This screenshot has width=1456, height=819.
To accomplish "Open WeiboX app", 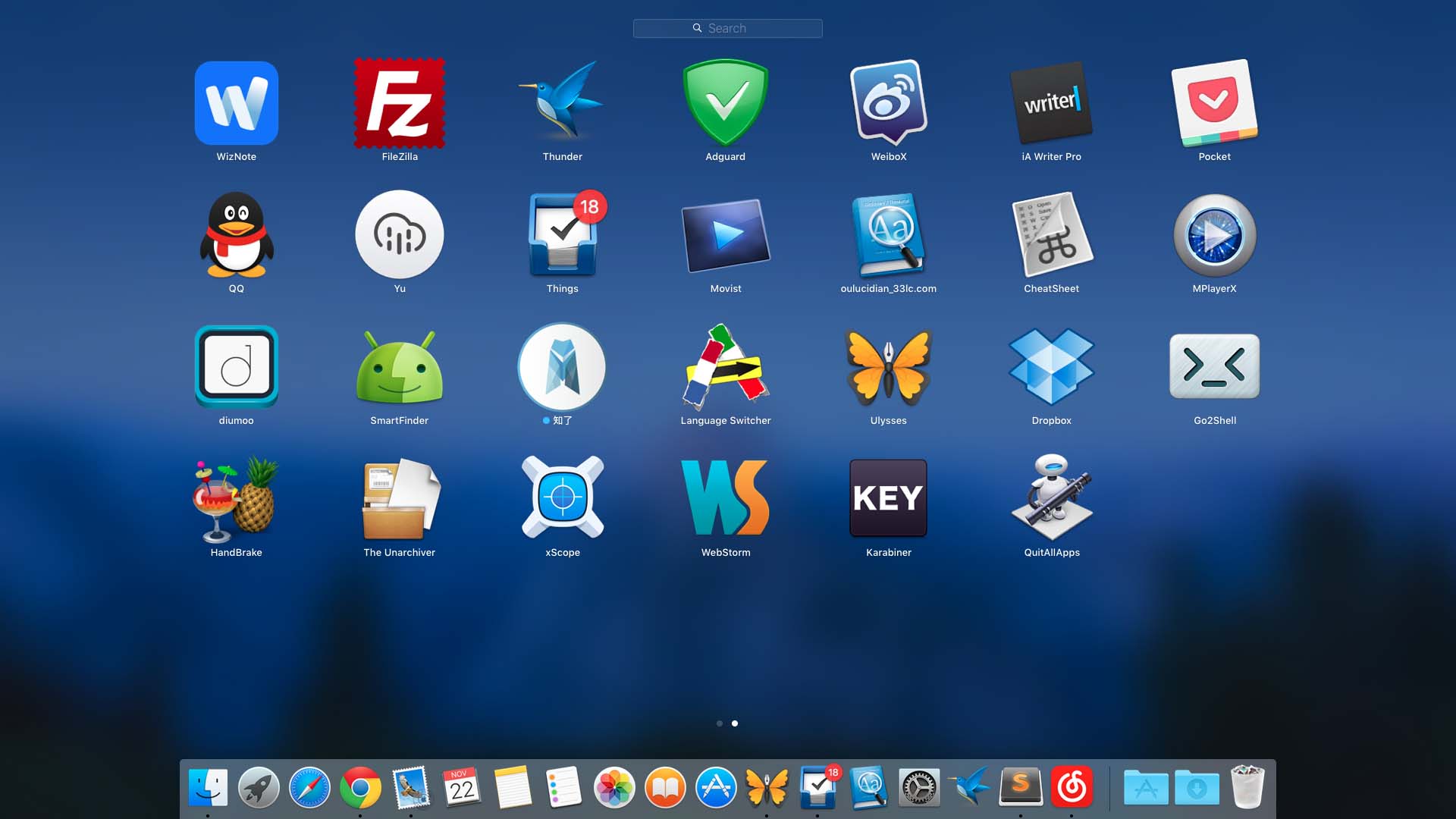I will tap(889, 103).
